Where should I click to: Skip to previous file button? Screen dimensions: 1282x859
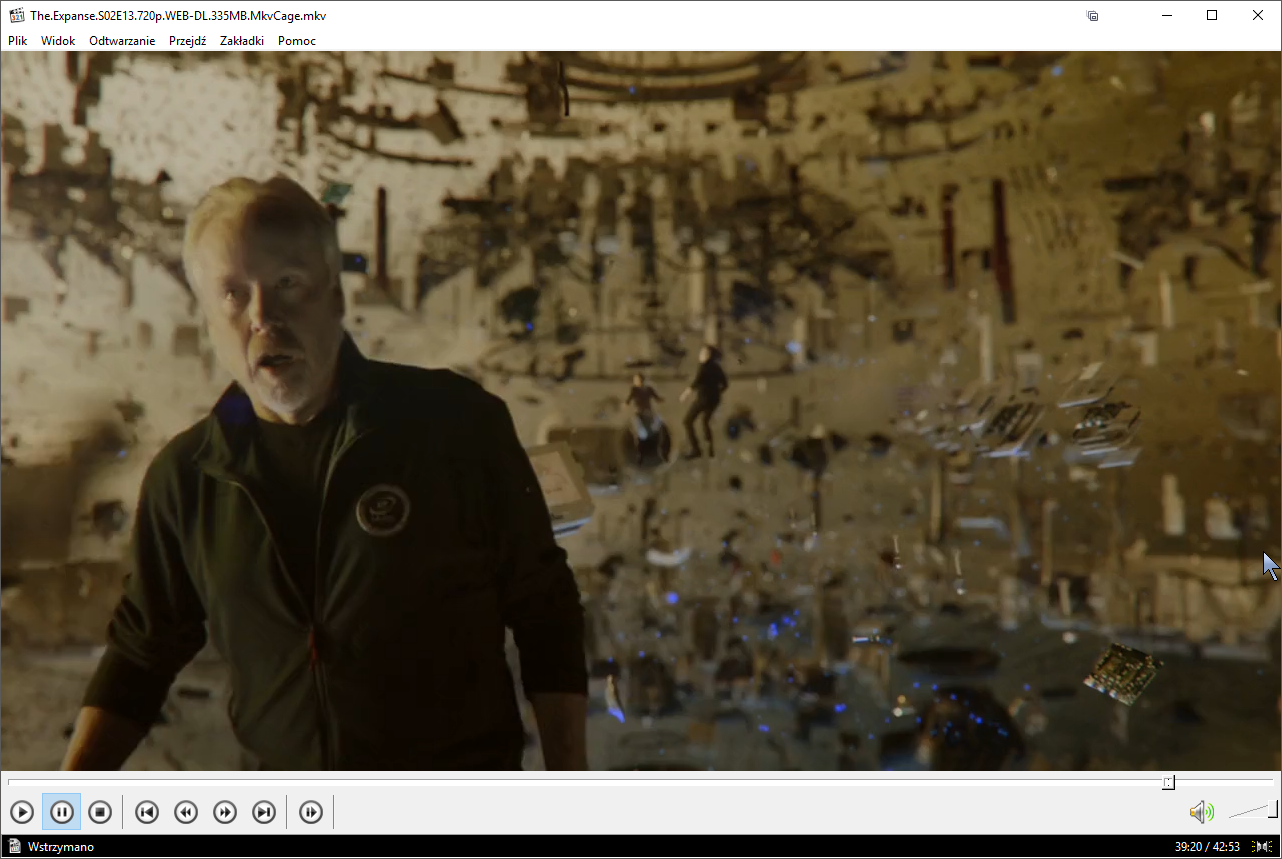click(147, 812)
